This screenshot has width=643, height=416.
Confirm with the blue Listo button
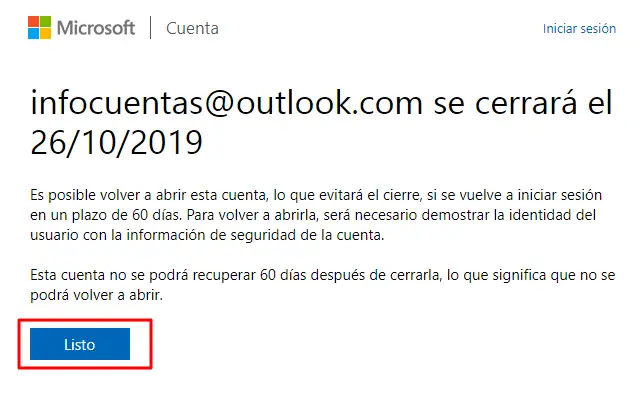(x=80, y=344)
